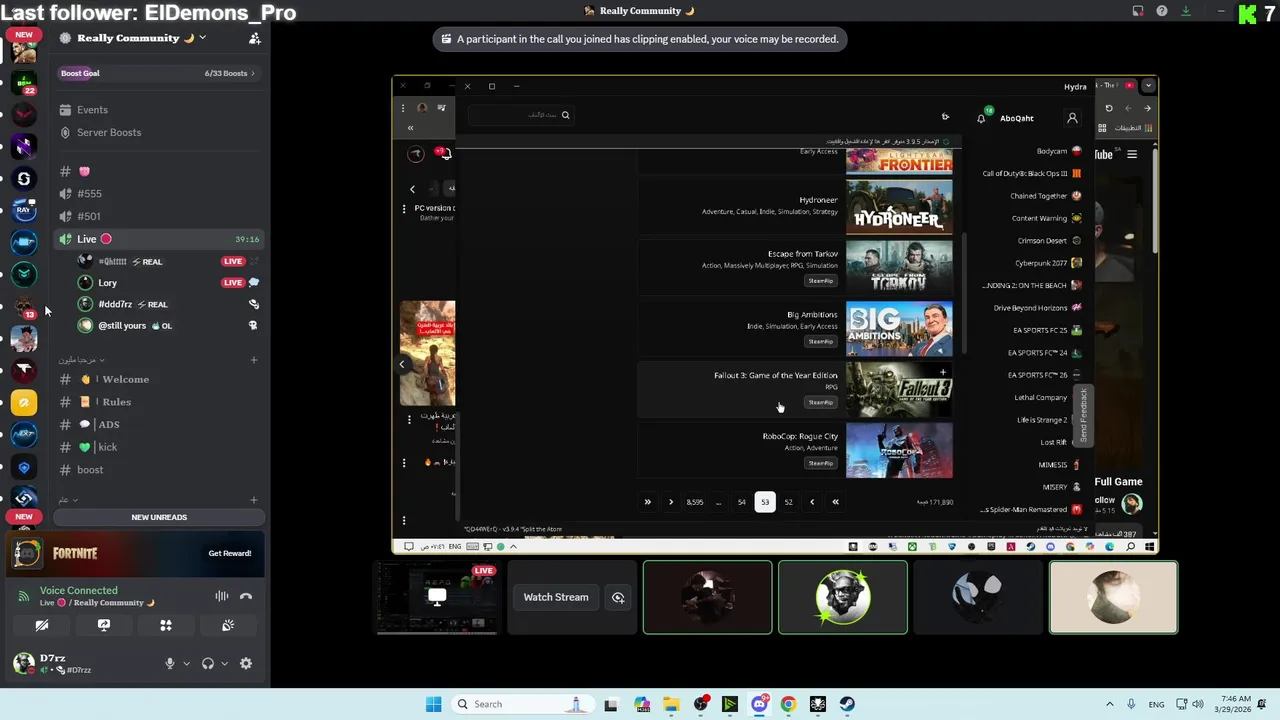Open Hydroneer game entry
Viewport: 1280px width, 720px height.
pyautogui.click(x=796, y=206)
